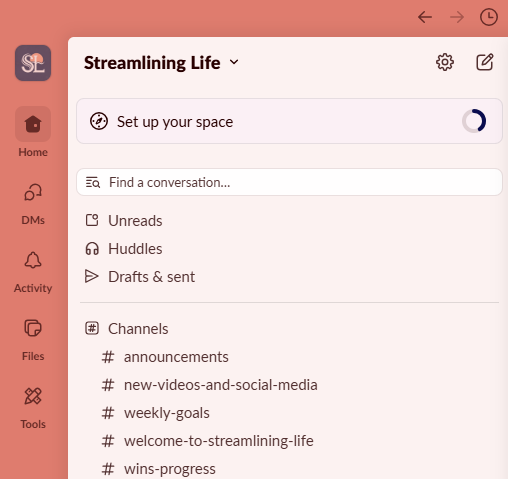
Task: Click the Find a conversation field
Action: 289,182
